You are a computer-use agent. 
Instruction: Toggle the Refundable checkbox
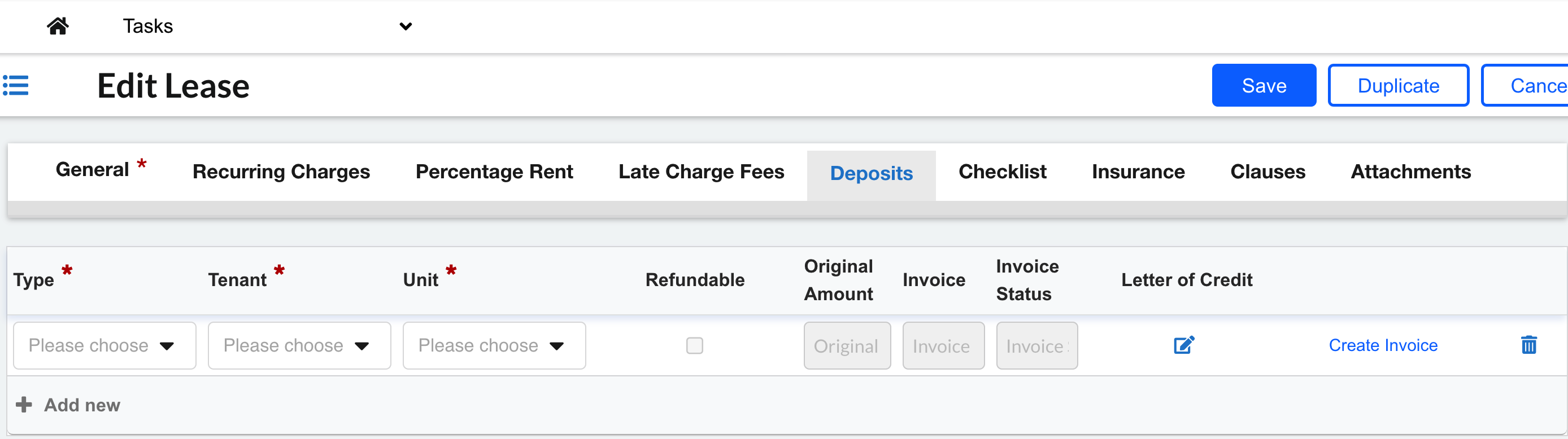point(695,345)
